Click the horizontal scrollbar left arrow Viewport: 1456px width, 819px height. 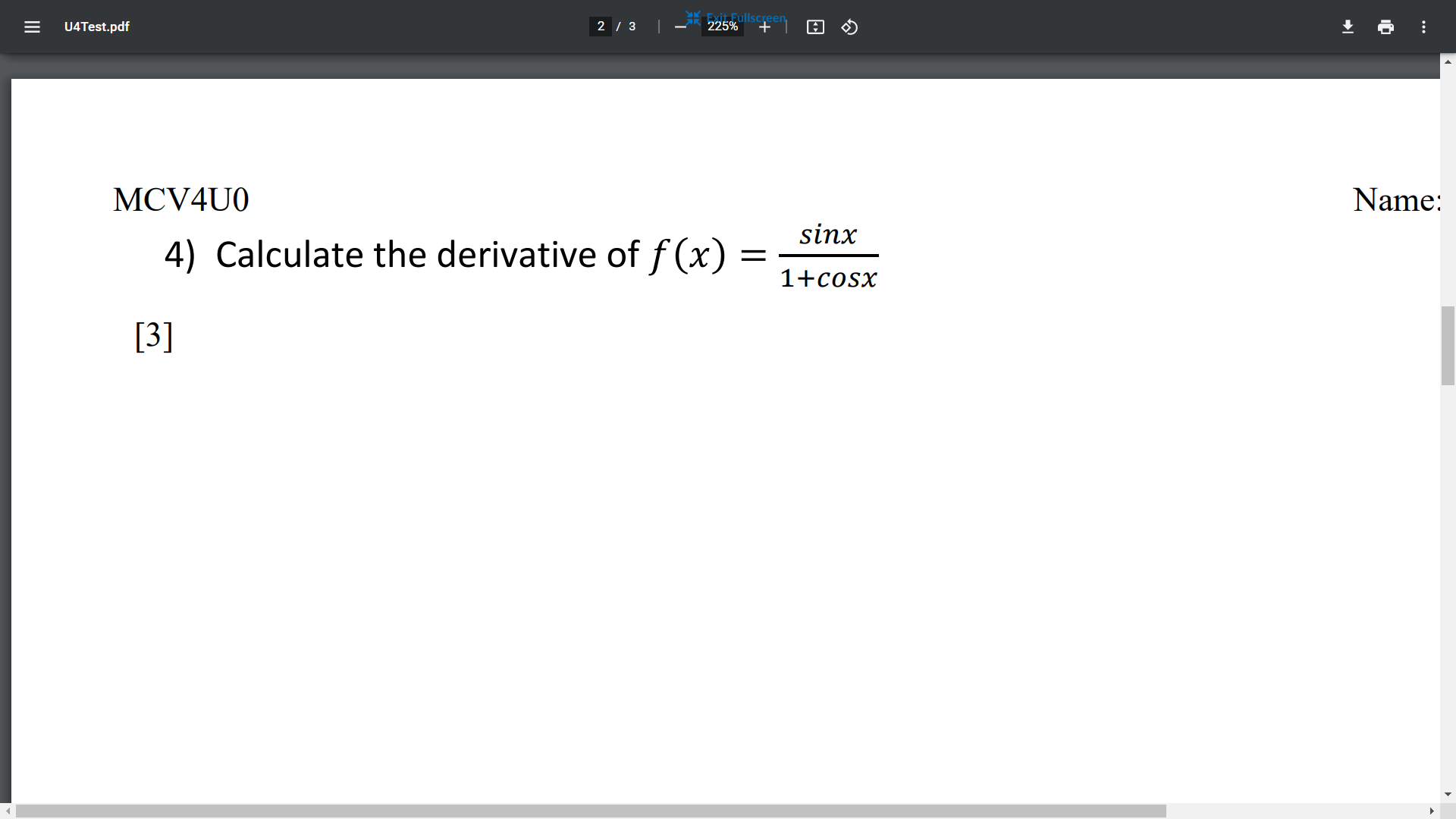pos(8,811)
